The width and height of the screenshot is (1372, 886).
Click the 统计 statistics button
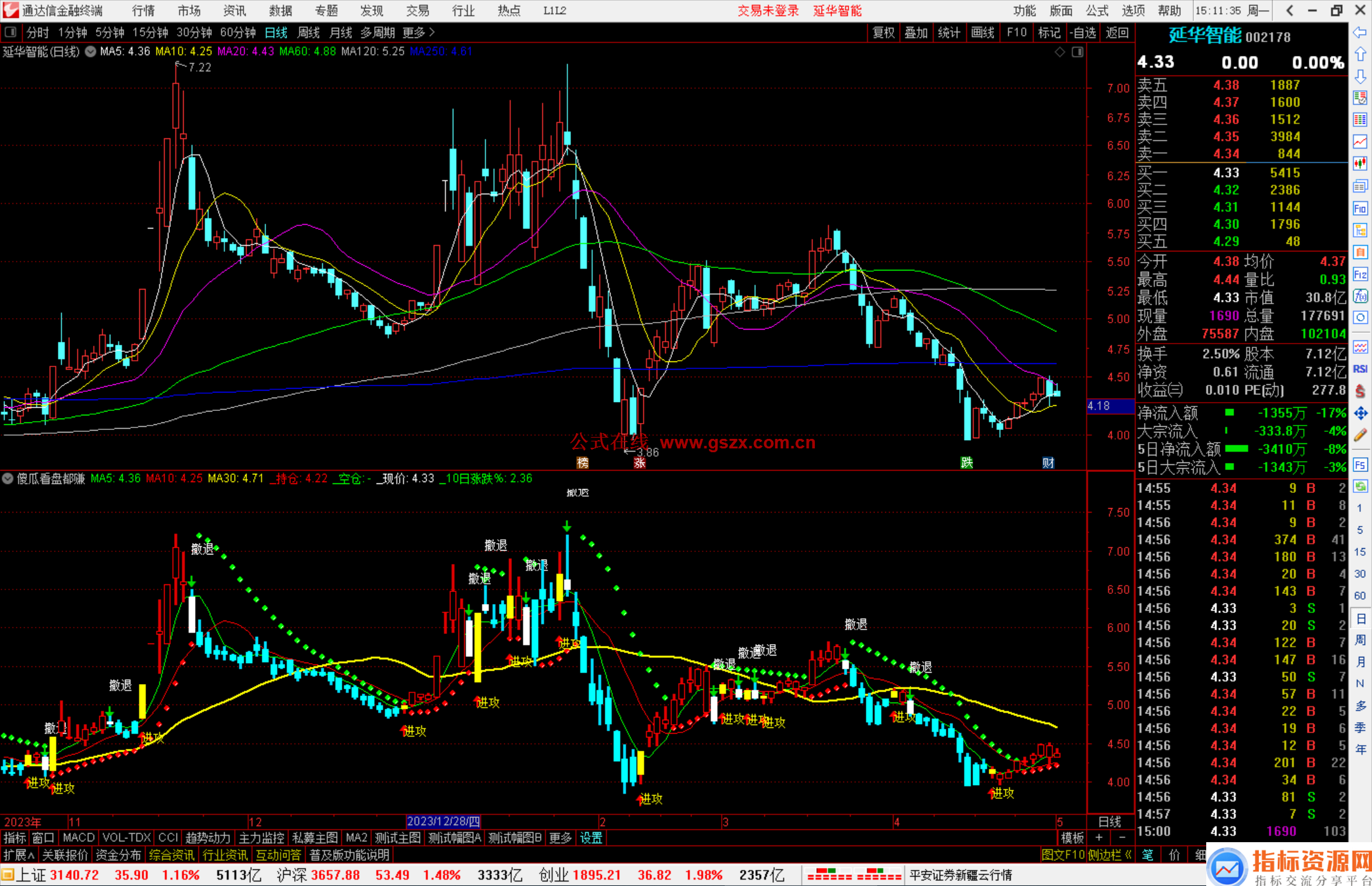(950, 32)
